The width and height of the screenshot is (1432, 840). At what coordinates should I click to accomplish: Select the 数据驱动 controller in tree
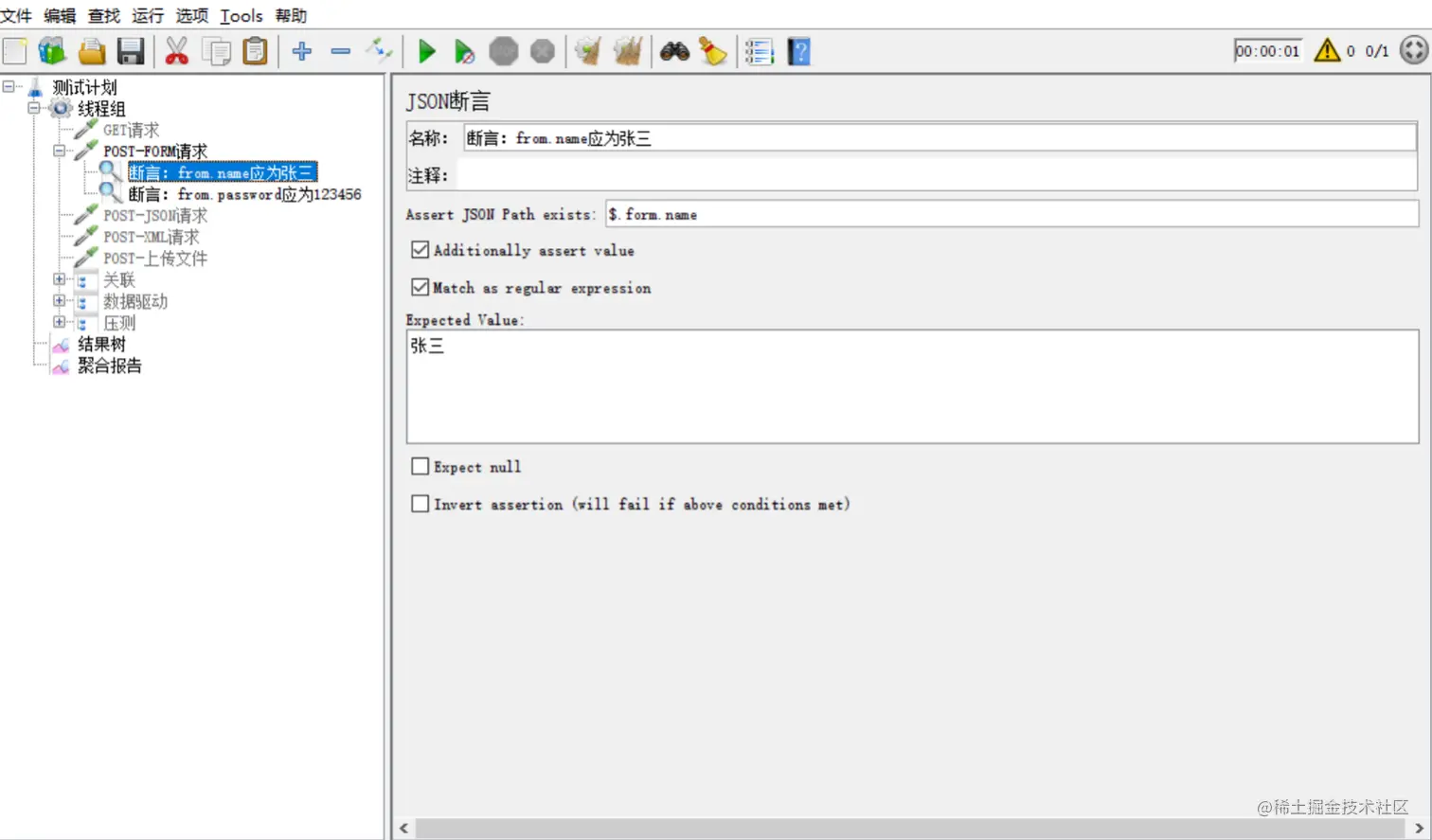(135, 301)
